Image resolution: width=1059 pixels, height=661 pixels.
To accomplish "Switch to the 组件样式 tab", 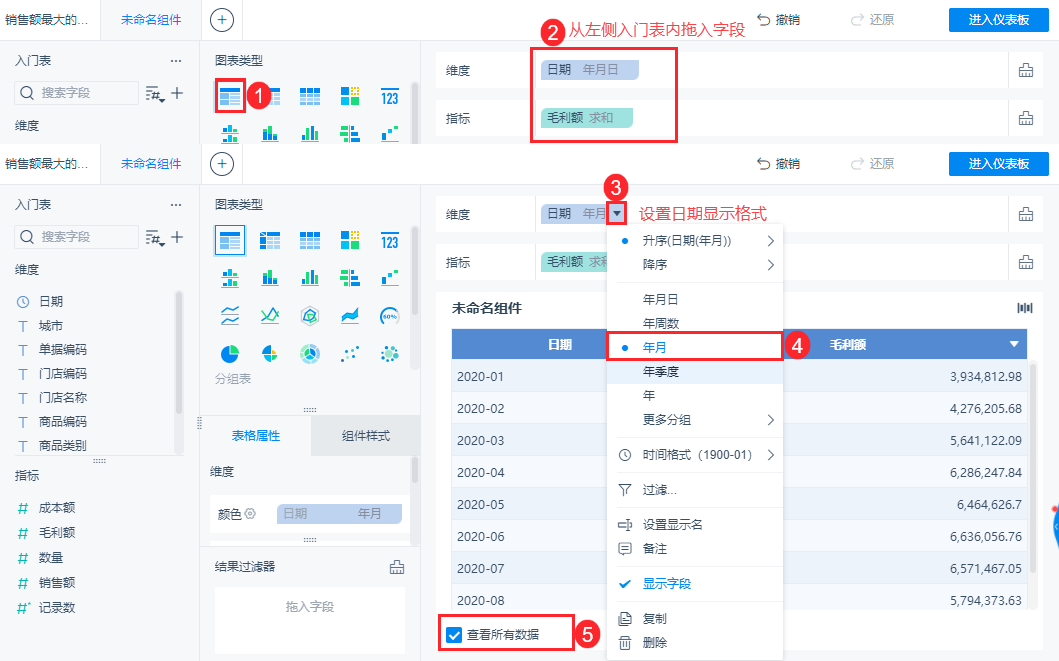I will click(x=365, y=436).
